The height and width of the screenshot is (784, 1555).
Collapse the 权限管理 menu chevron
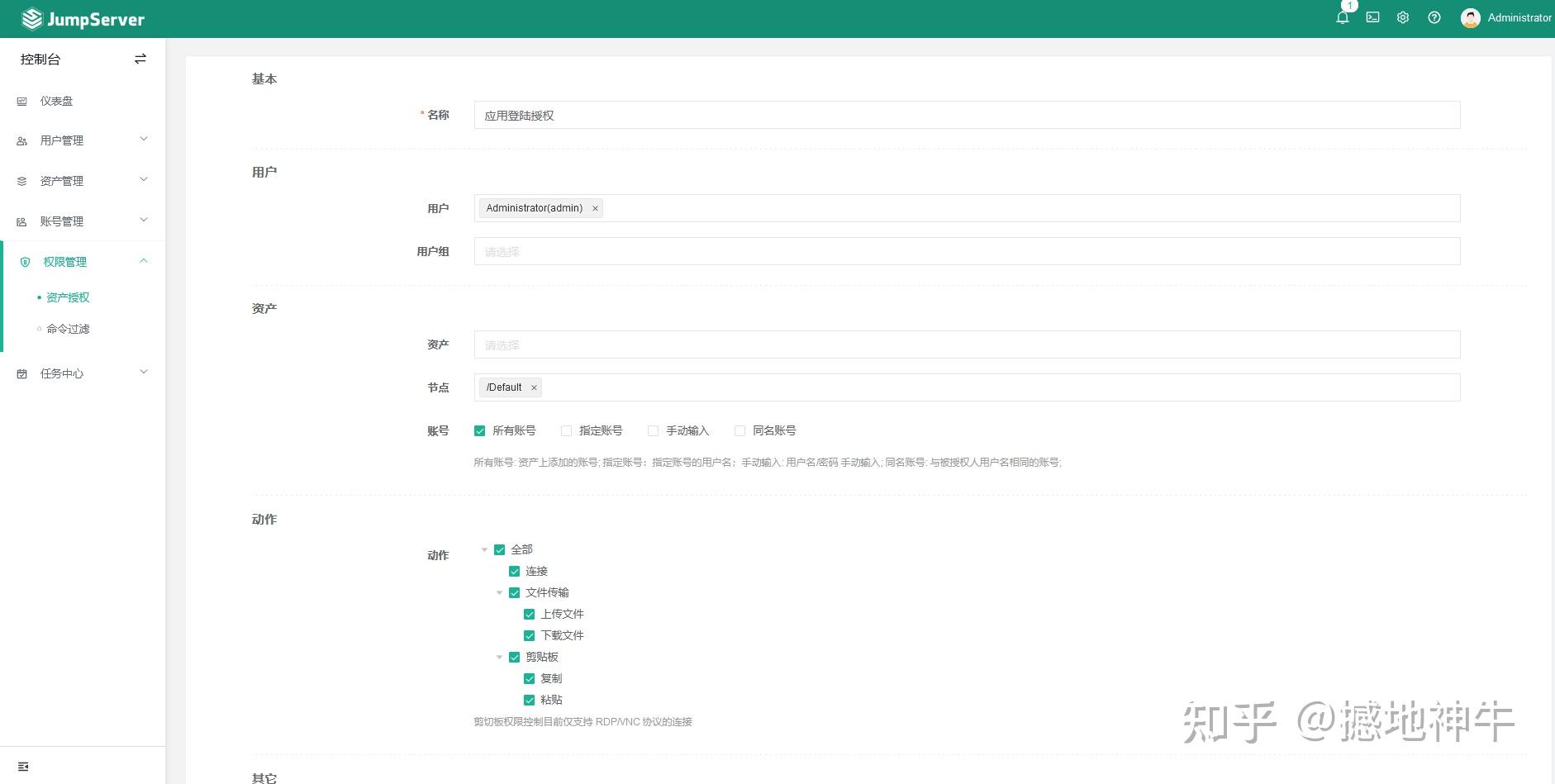tap(144, 260)
